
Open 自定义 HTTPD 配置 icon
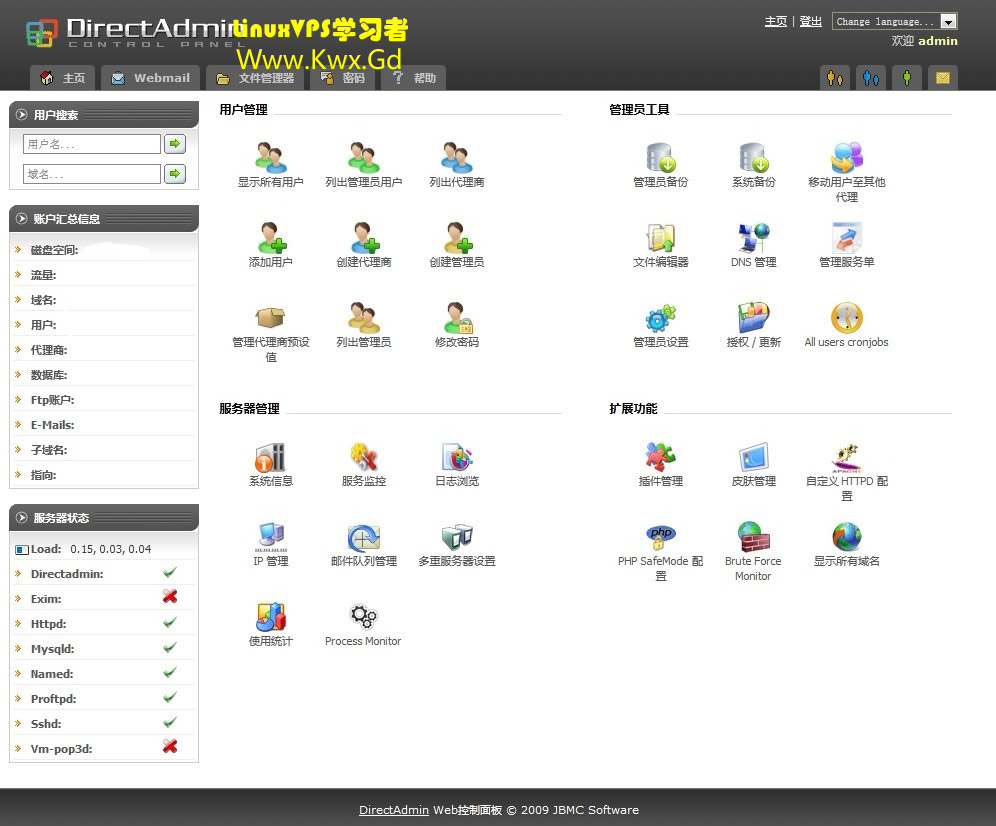point(847,456)
